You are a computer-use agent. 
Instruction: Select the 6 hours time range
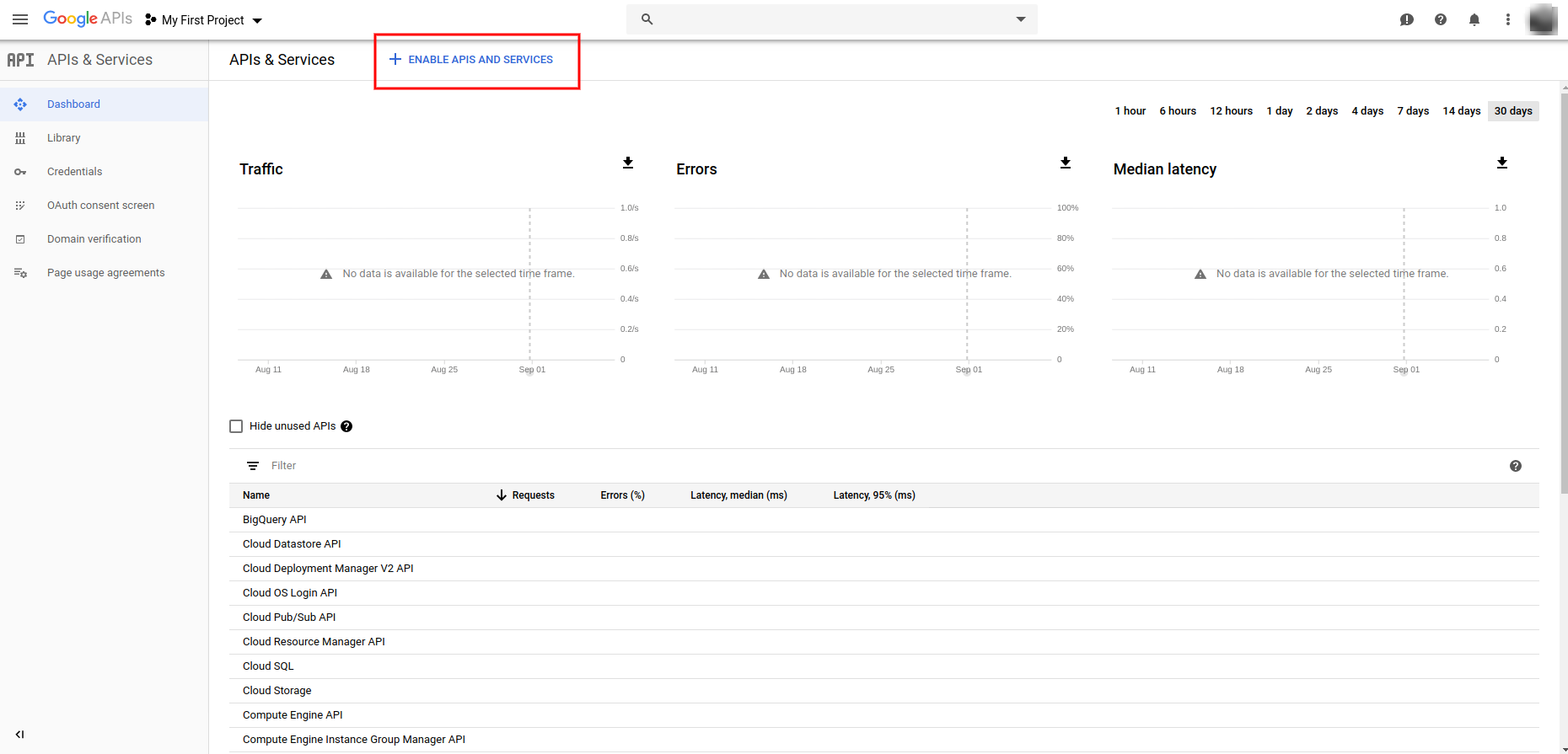(x=1178, y=111)
